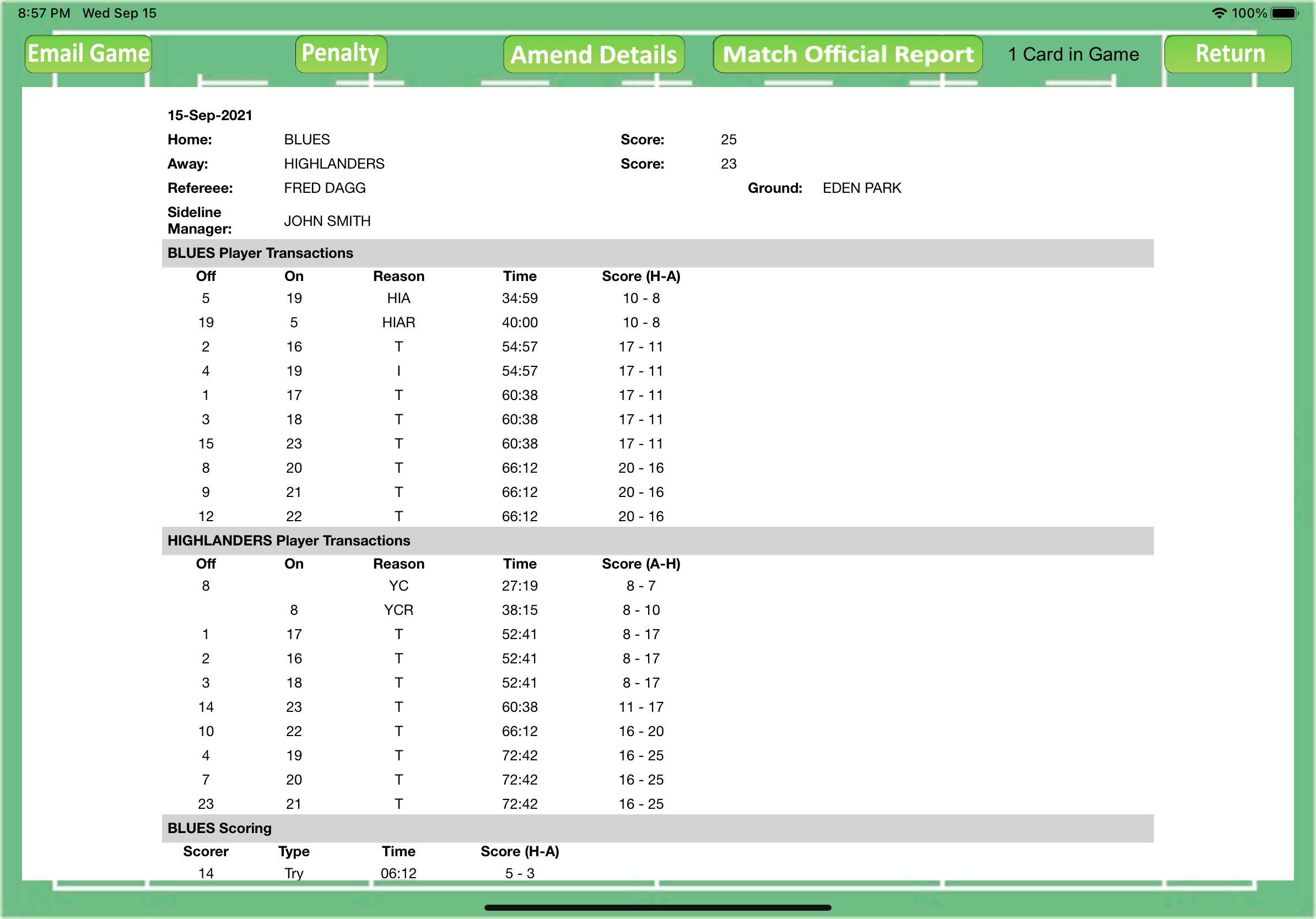Select the Amend Details button
This screenshot has width=1316, height=919.
[x=594, y=55]
